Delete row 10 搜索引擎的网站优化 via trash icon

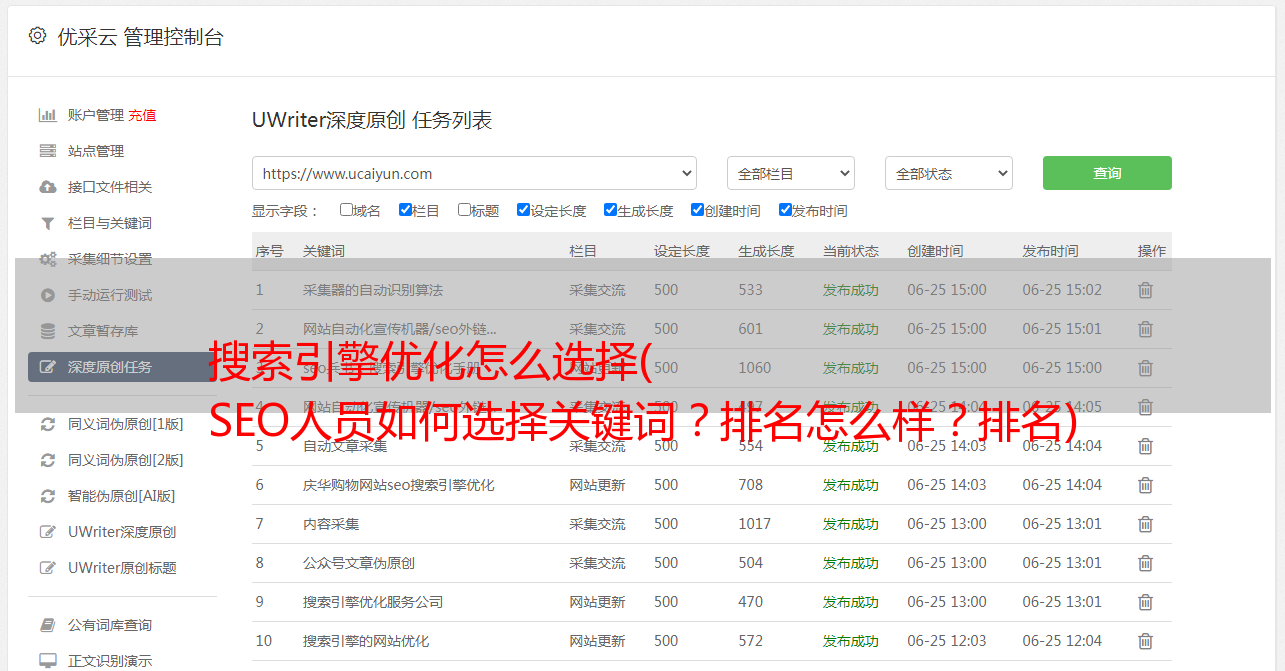[1146, 641]
